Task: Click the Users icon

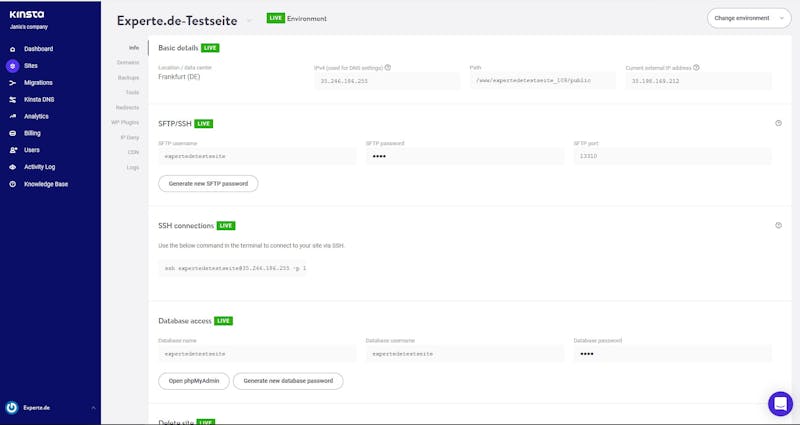Action: point(13,150)
